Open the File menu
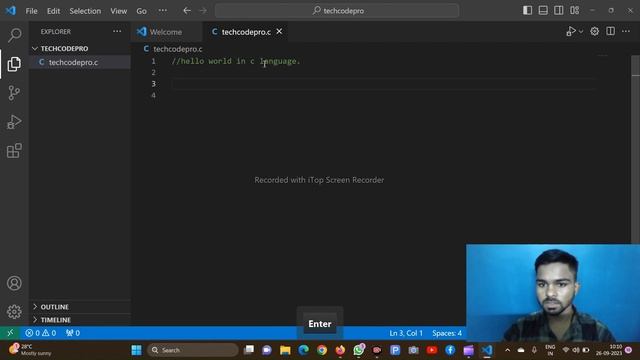The image size is (640, 360). pos(31,11)
